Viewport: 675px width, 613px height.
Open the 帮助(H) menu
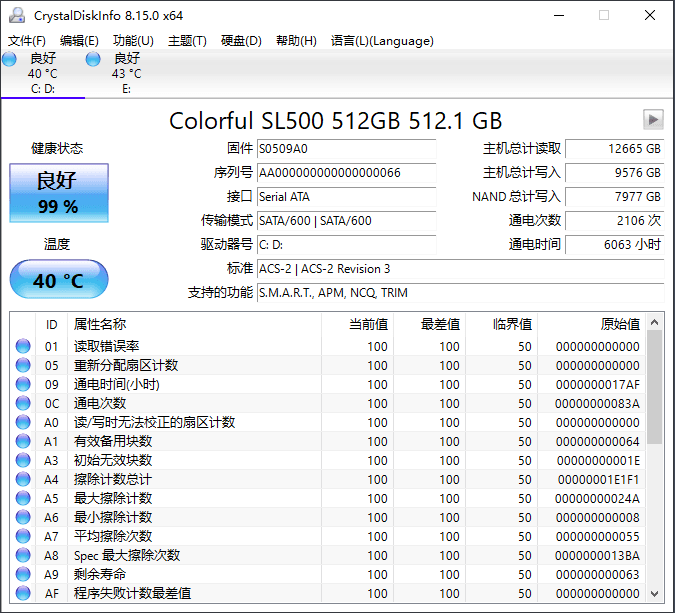296,41
